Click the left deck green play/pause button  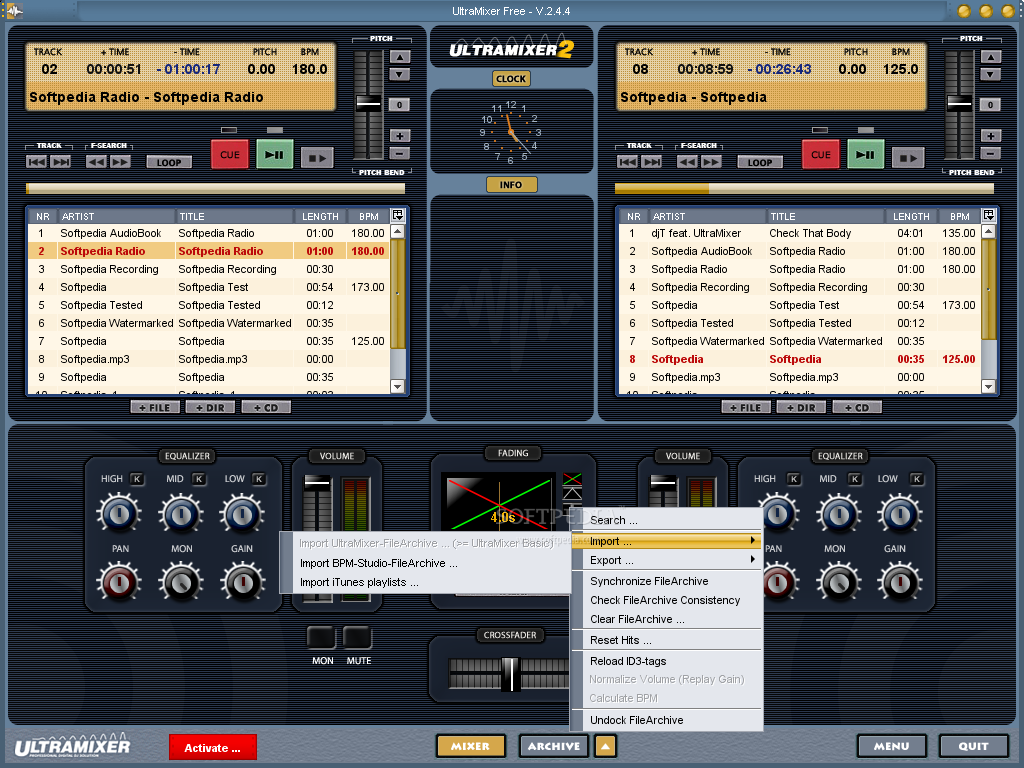[x=274, y=155]
